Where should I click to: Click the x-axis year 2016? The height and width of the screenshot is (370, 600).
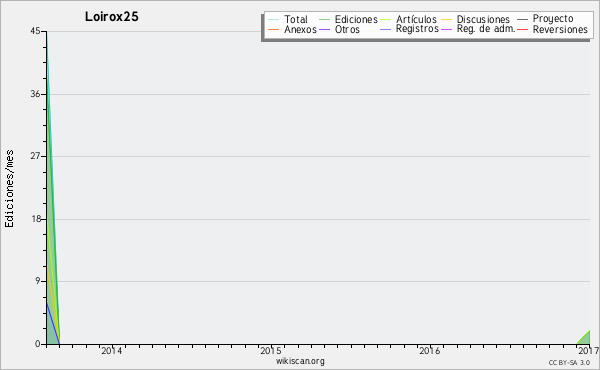coord(430,351)
